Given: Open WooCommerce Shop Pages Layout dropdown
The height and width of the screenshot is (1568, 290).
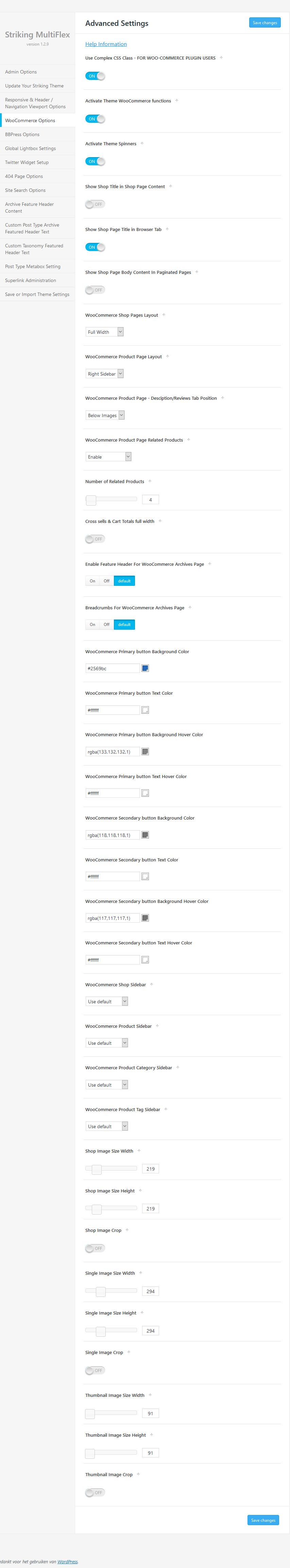Looking at the screenshot, I should 105,332.
